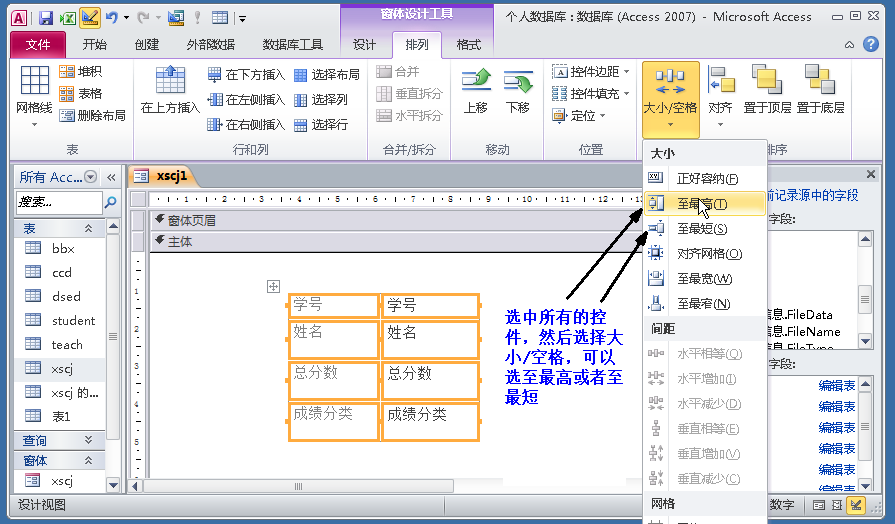
Task: Choose To Grid (对齐网格) menu item
Action: click(x=705, y=254)
